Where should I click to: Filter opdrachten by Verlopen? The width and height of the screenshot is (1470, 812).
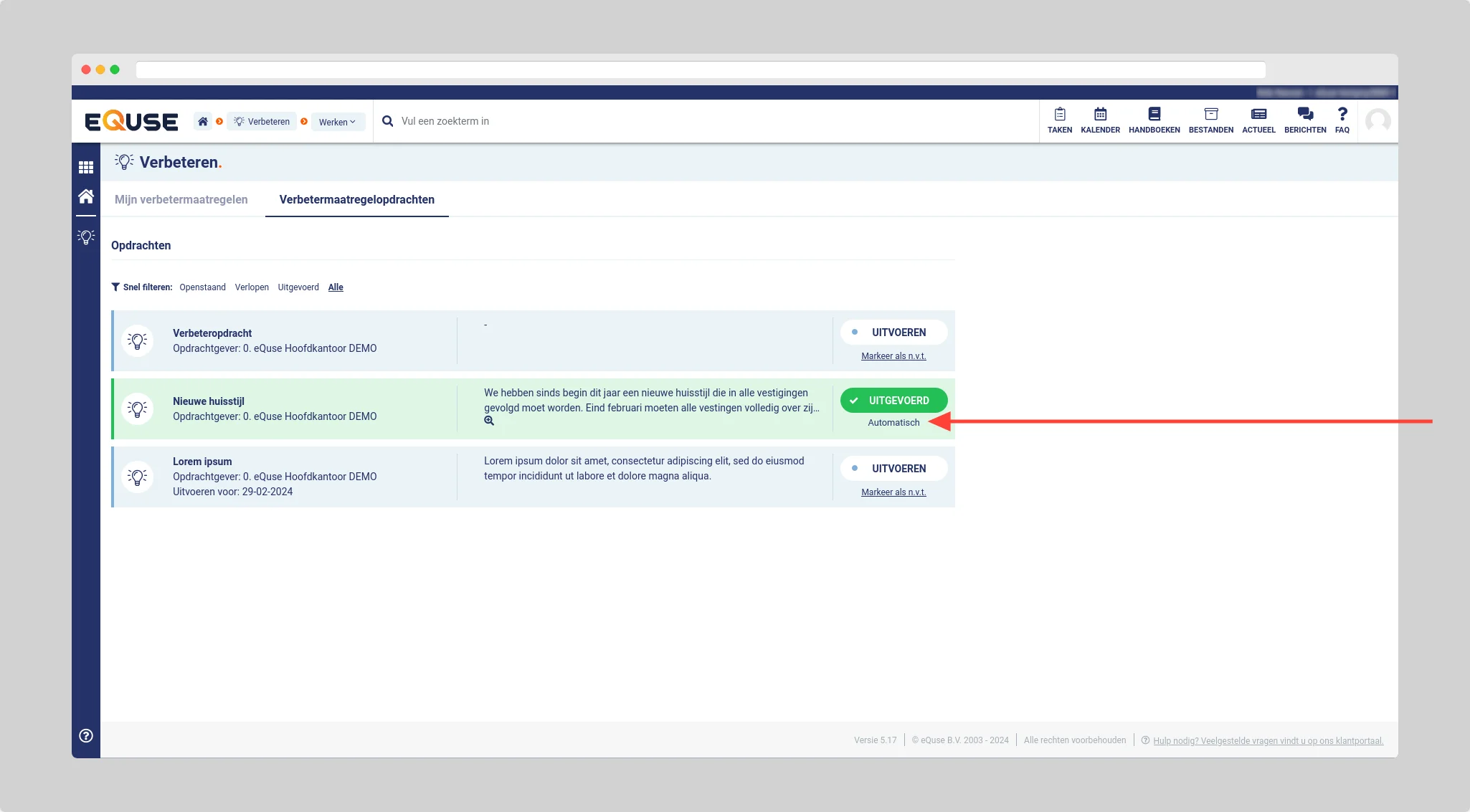252,287
